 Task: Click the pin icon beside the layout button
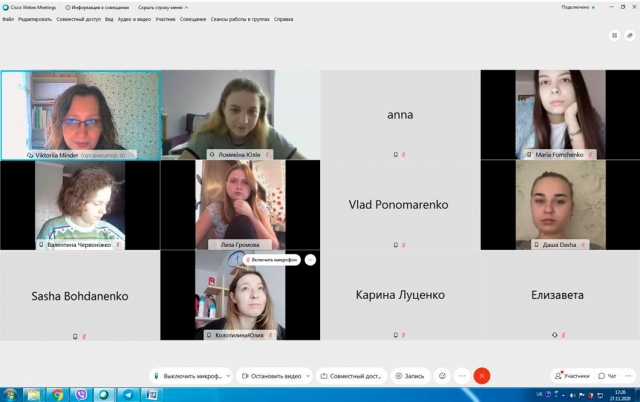[630, 36]
